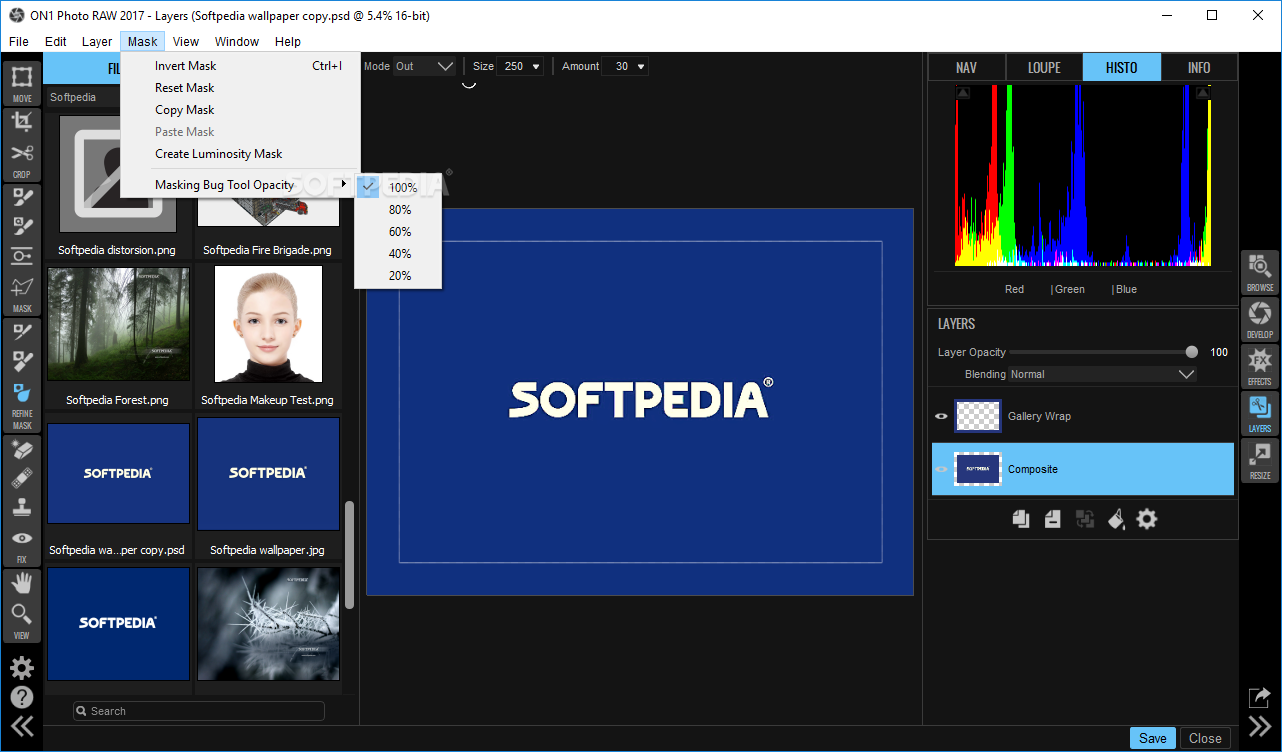The image size is (1282, 752).
Task: Select the Line Mask polygon tool
Action: pos(22,287)
